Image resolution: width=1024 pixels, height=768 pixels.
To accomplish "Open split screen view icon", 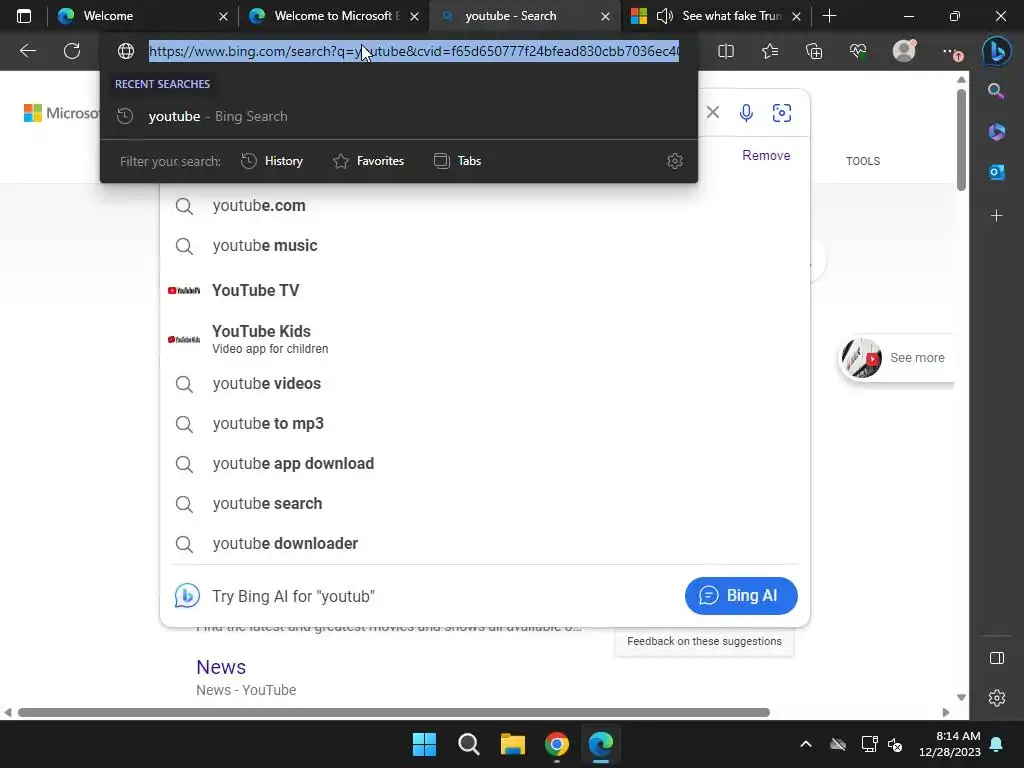I will [726, 51].
